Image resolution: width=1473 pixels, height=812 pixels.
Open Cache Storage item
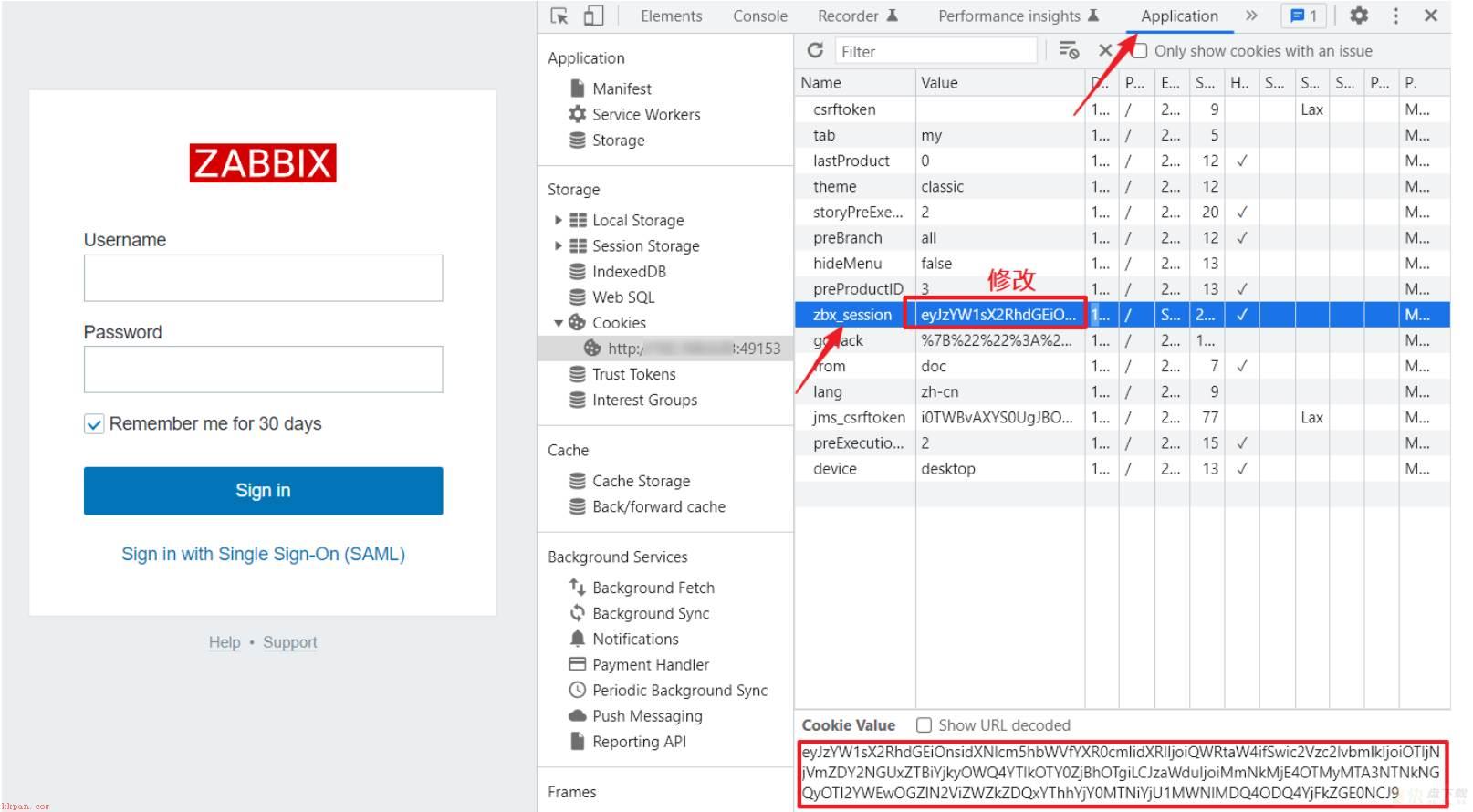click(630, 481)
